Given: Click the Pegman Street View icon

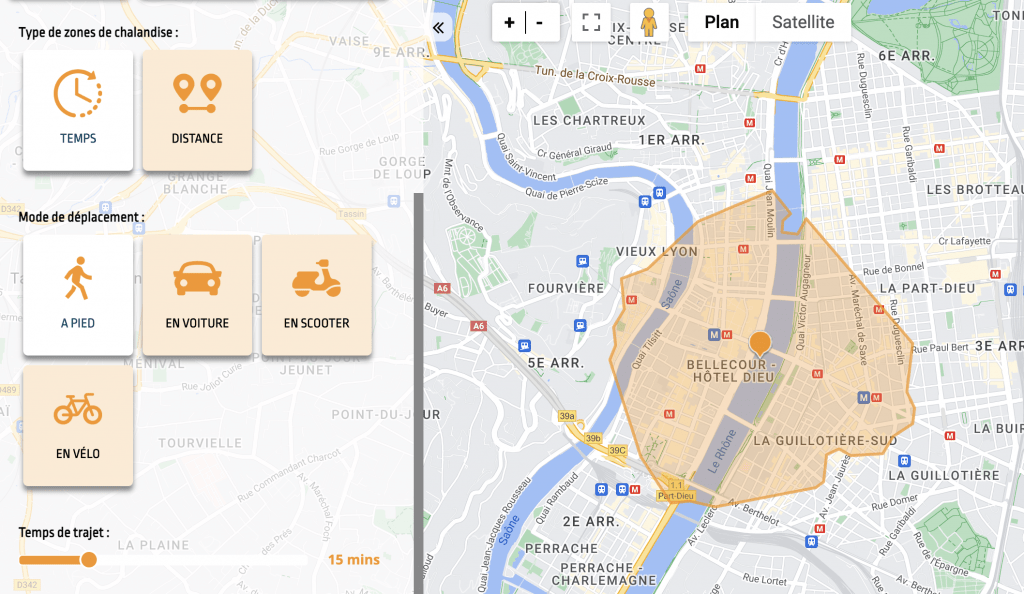Looking at the screenshot, I should (648, 21).
